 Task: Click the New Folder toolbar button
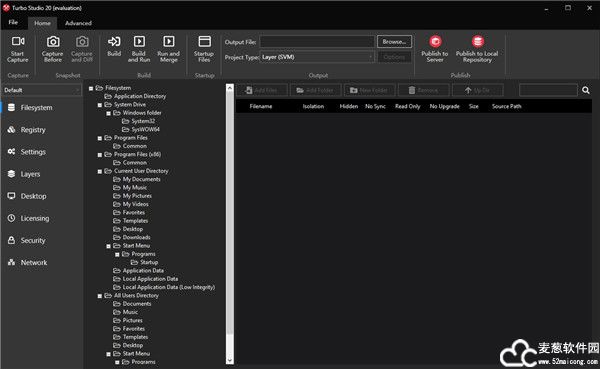pos(369,90)
